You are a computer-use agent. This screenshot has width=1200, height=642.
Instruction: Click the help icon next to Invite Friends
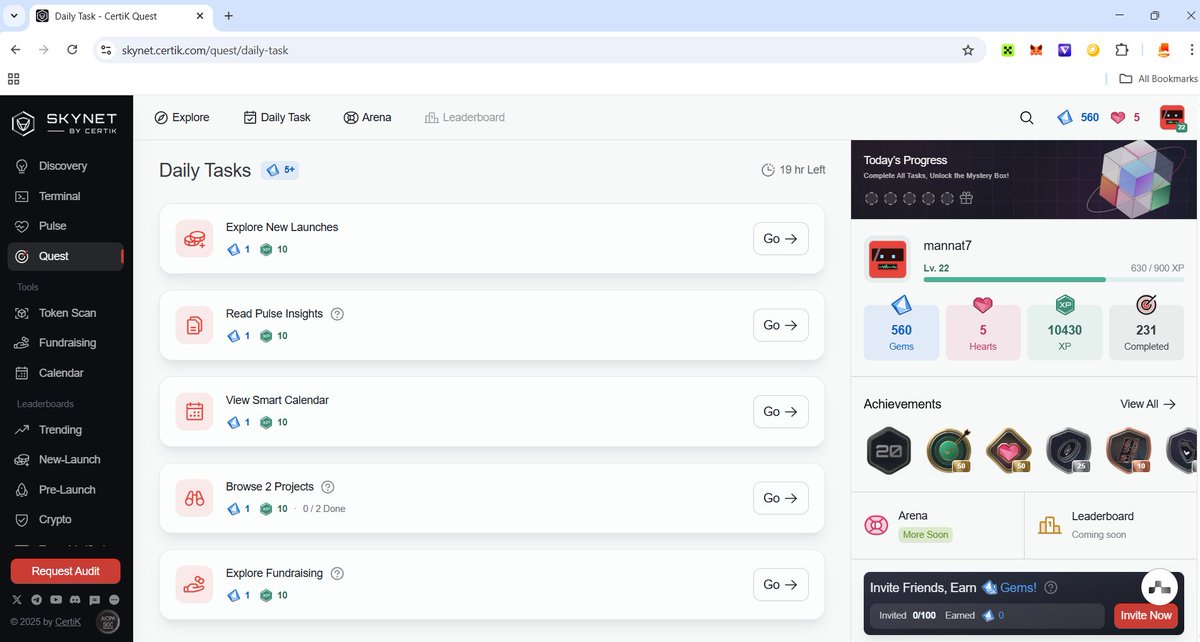pos(1051,588)
